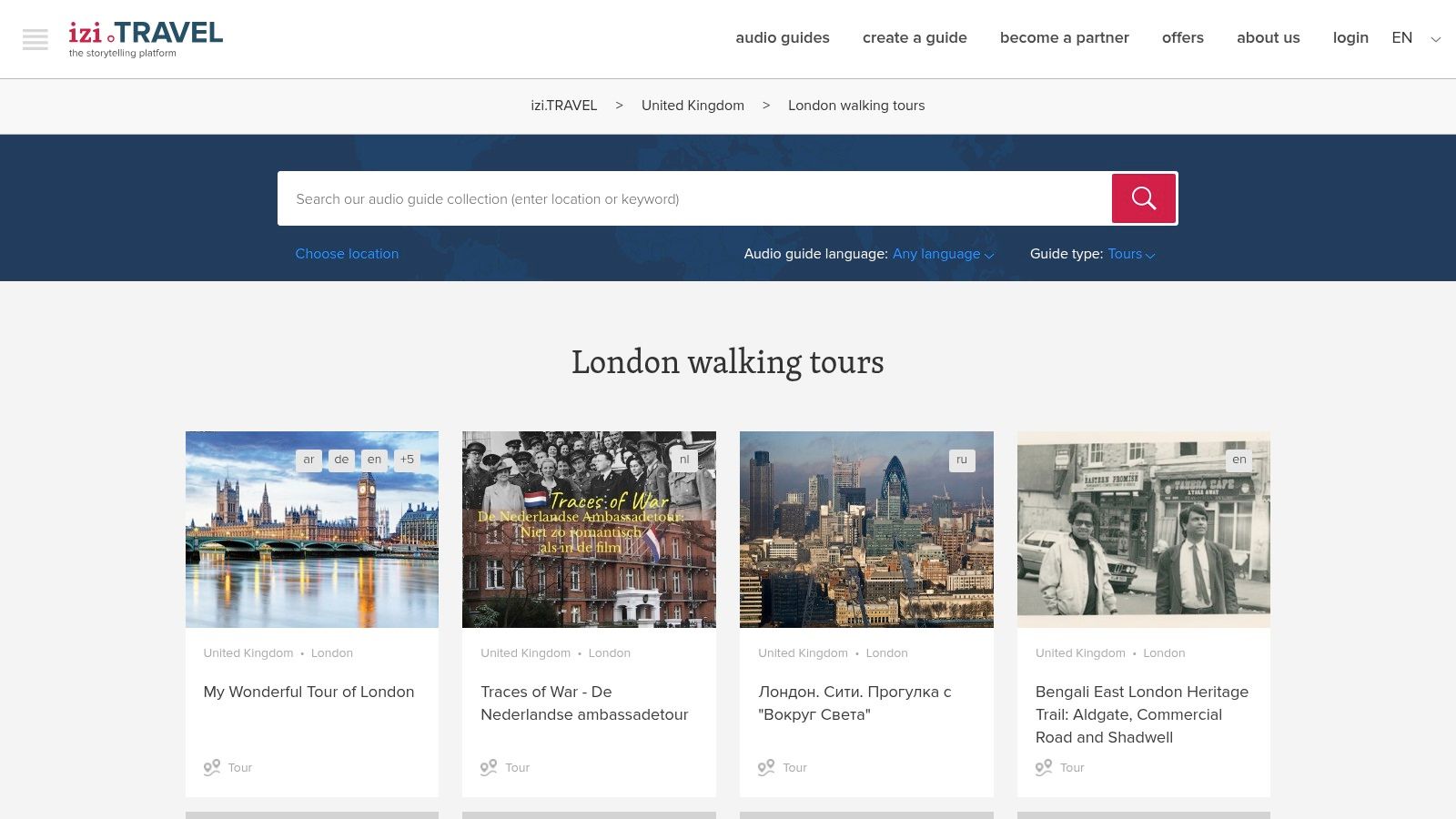The image size is (1456, 819).
Task: Click the Tour pin icon on the Russian tour card
Action: coord(766,767)
